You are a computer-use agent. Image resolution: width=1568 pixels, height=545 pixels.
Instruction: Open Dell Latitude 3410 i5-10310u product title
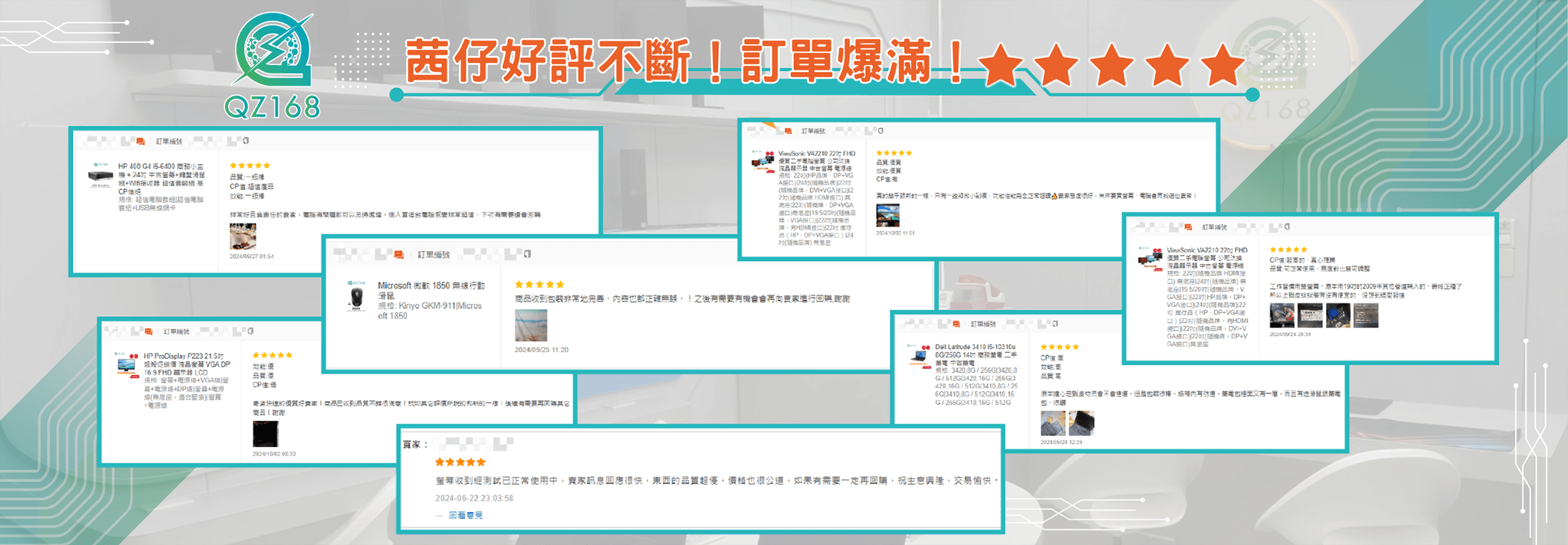[976, 355]
